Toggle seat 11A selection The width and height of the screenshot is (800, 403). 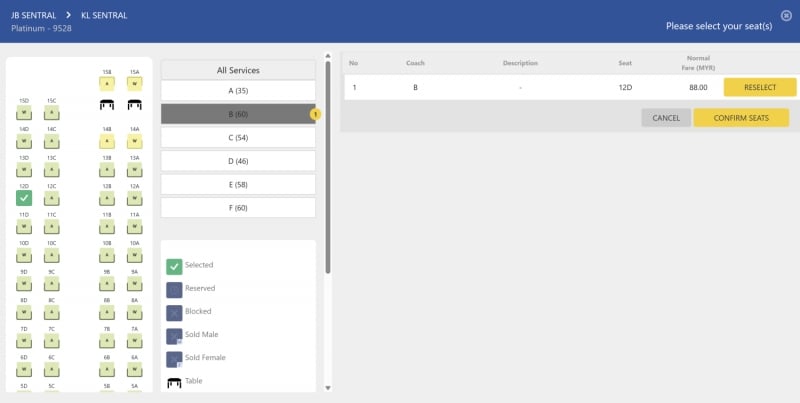tap(134, 227)
